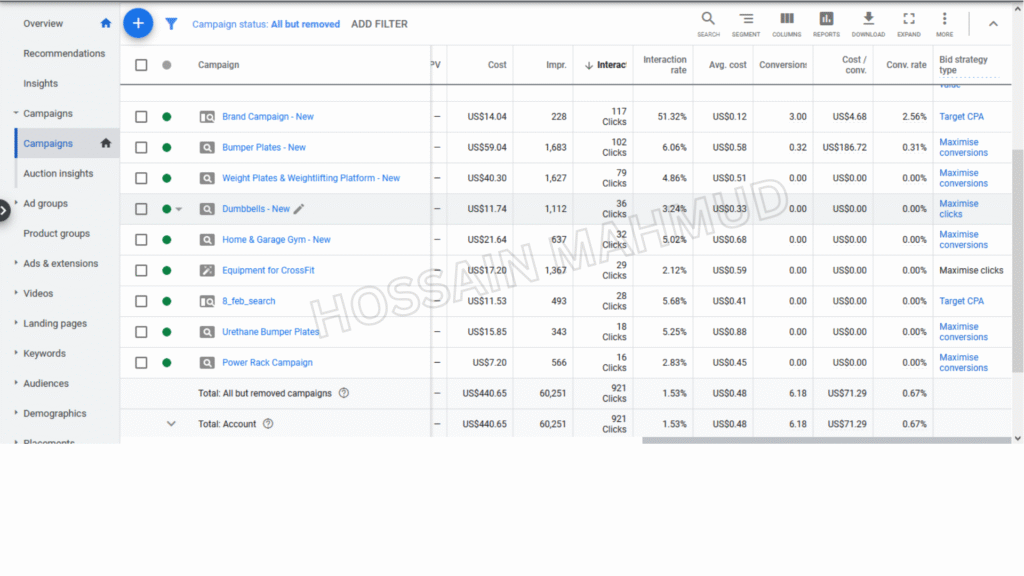Open the filter funnel icon
The image size is (1024, 576).
click(171, 24)
